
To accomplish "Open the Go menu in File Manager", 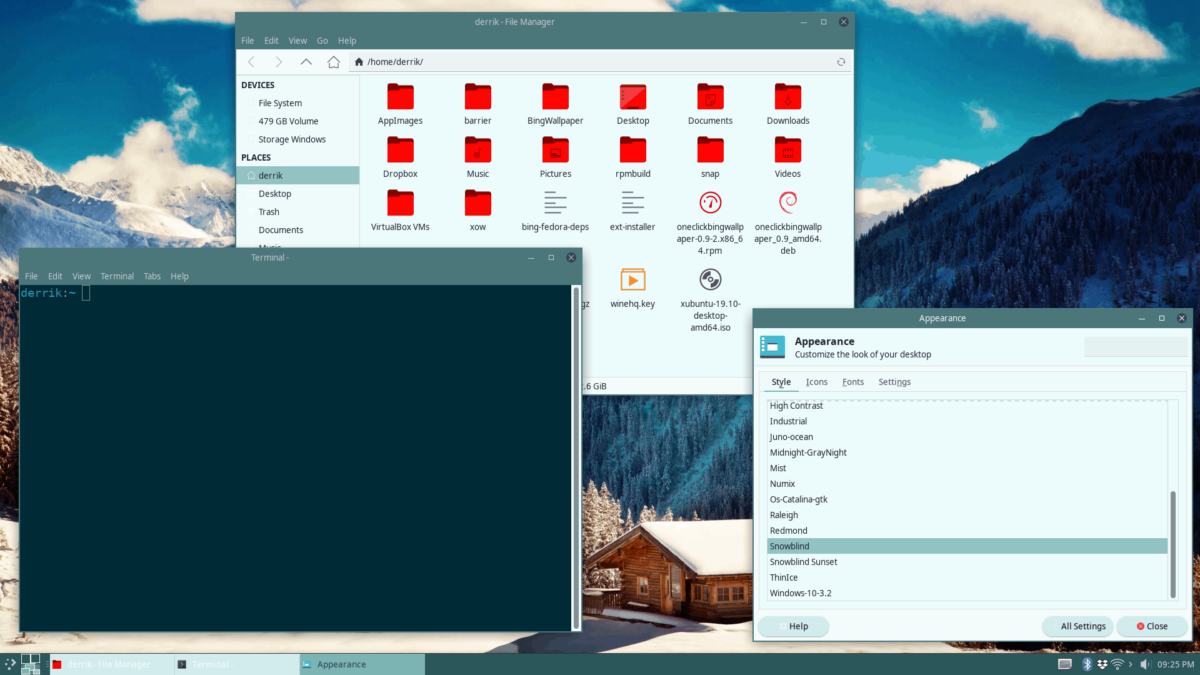I will click(322, 41).
